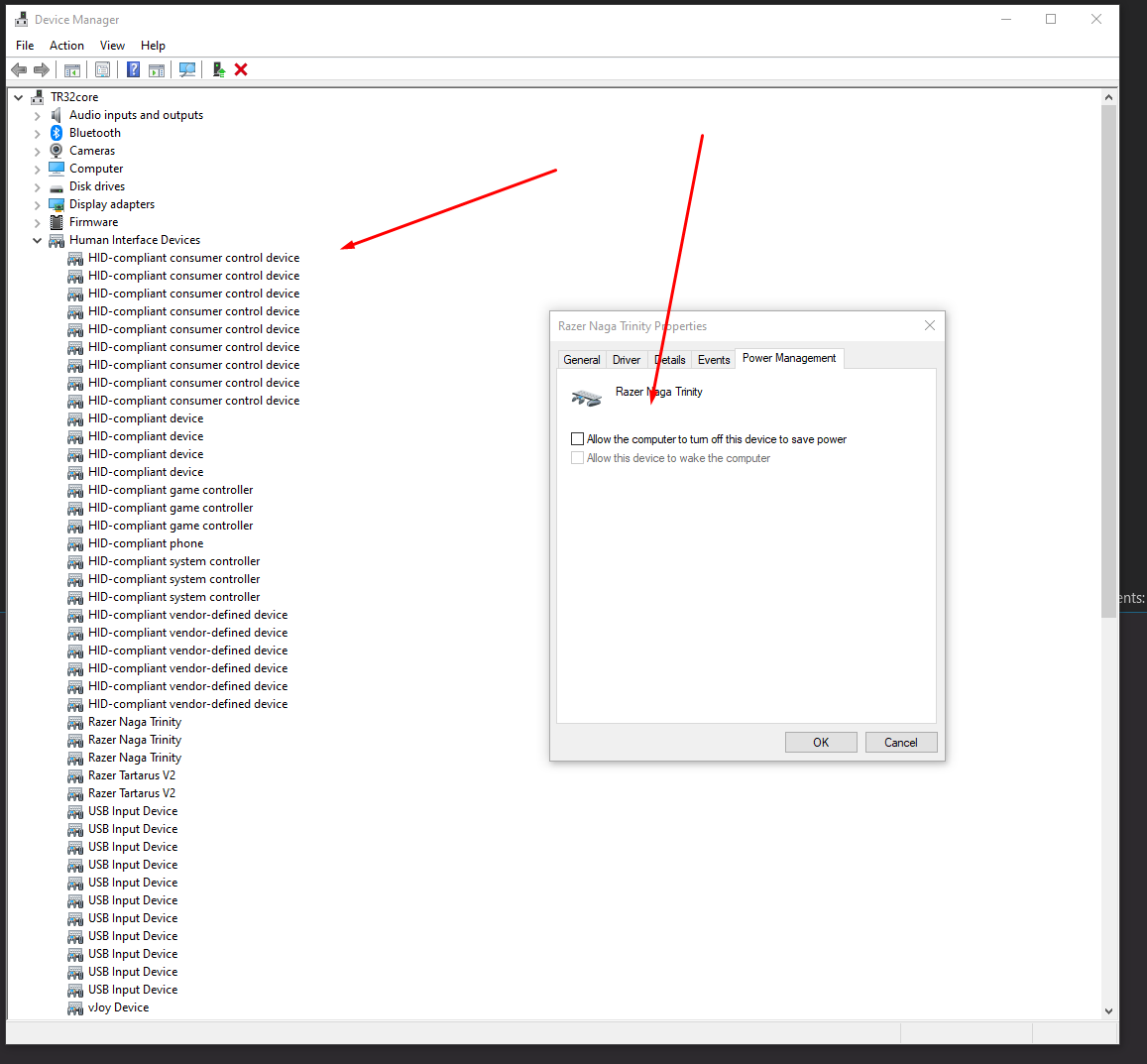The height and width of the screenshot is (1064, 1147).
Task: Expand the Display adapters node
Action: tap(38, 204)
